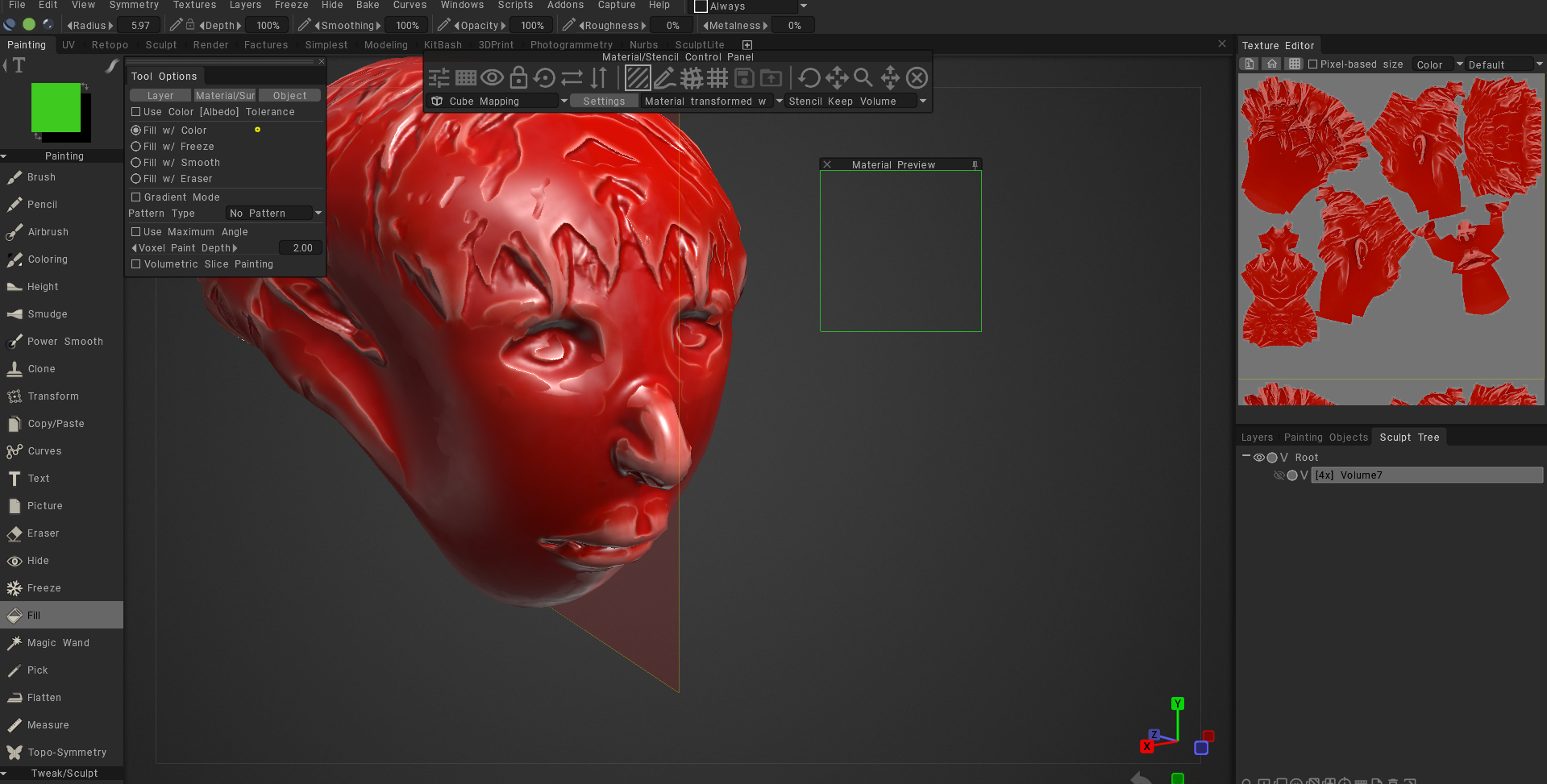The height and width of the screenshot is (784, 1547).
Task: Choose the Smudge tool from the sidebar
Action: point(47,314)
